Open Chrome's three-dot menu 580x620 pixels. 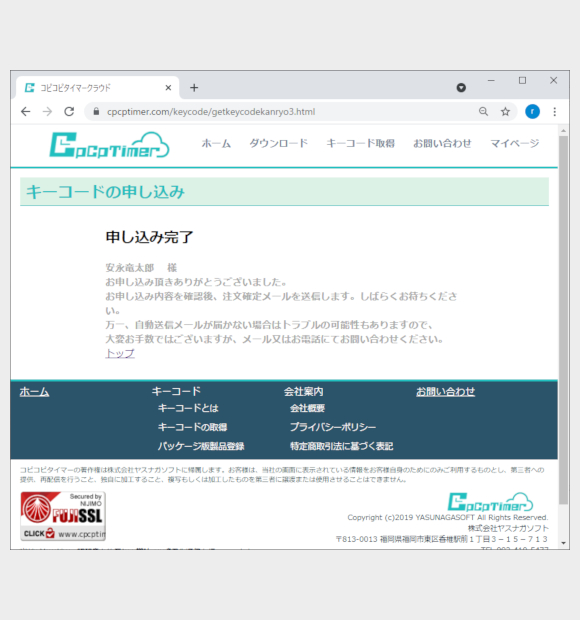555,112
